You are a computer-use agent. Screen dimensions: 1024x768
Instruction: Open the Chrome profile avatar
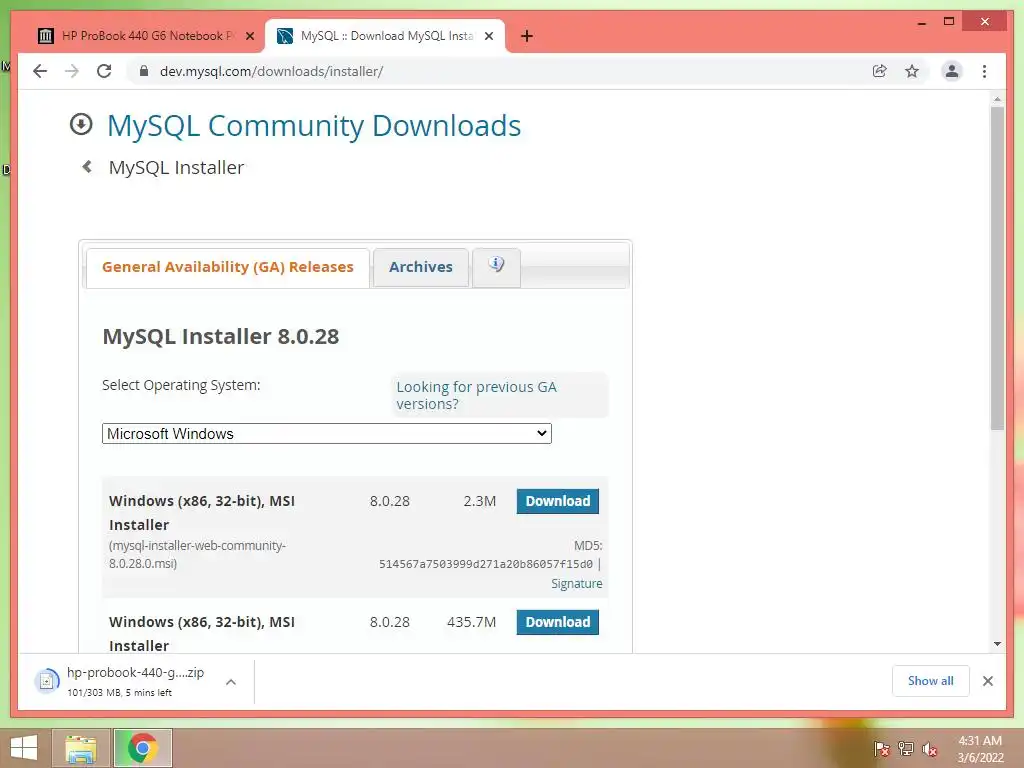click(x=952, y=71)
